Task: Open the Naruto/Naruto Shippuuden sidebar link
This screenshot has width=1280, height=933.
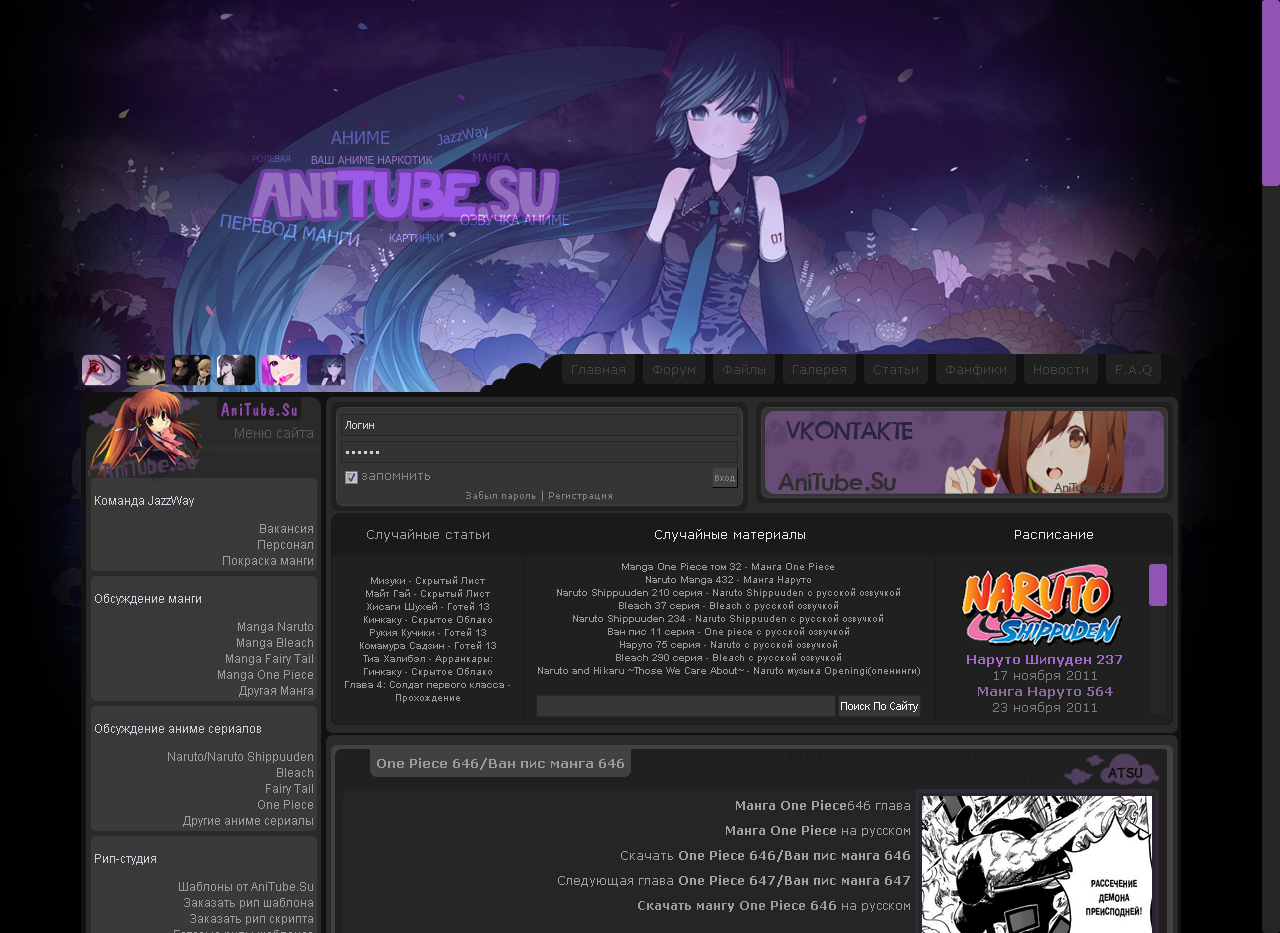Action: pos(240,757)
